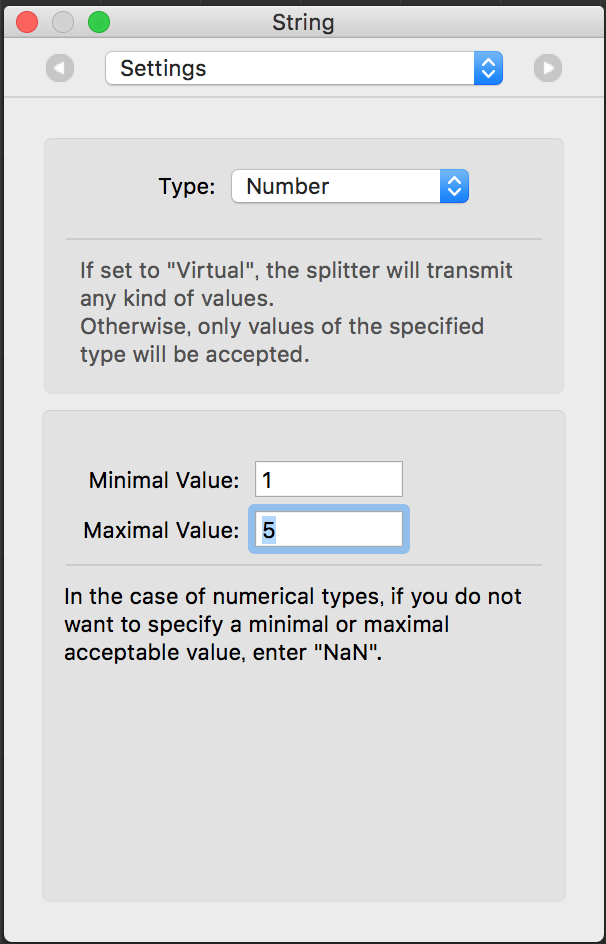Click the blue chevron beside Number
This screenshot has width=606, height=944.
[x=454, y=186]
